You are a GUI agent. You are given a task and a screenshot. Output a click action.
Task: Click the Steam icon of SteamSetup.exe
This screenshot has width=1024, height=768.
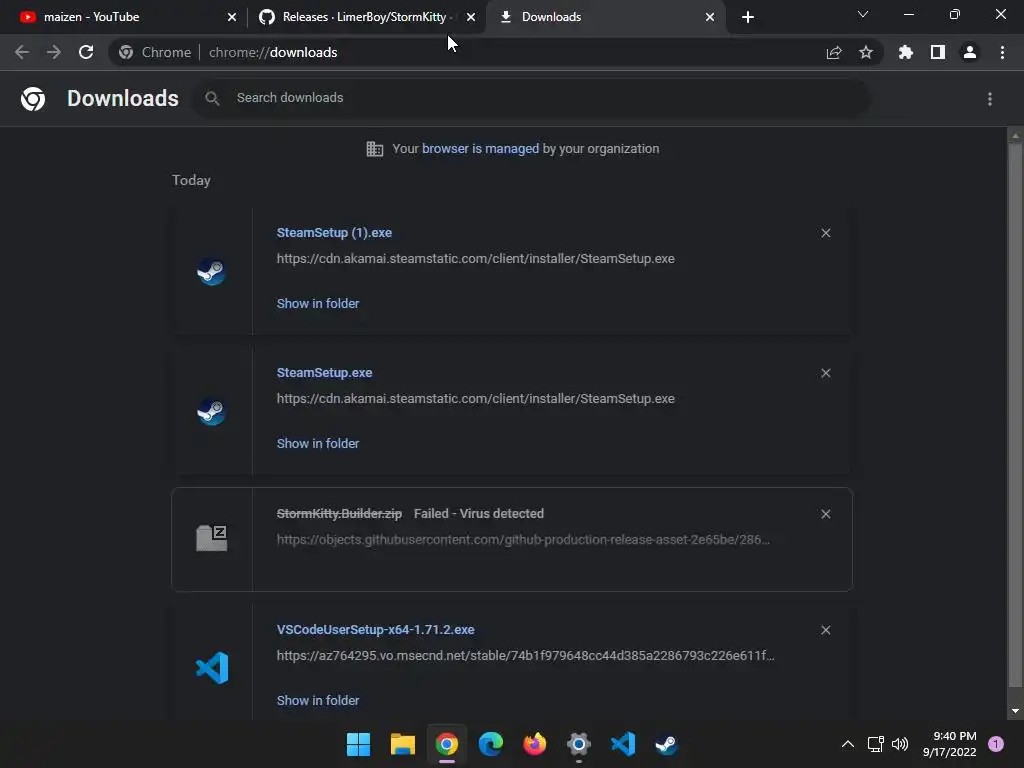pyautogui.click(x=212, y=411)
